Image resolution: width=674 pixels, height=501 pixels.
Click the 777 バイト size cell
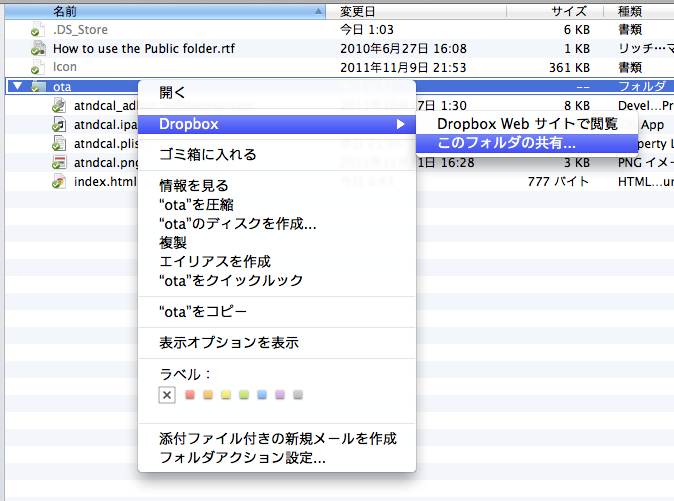558,182
